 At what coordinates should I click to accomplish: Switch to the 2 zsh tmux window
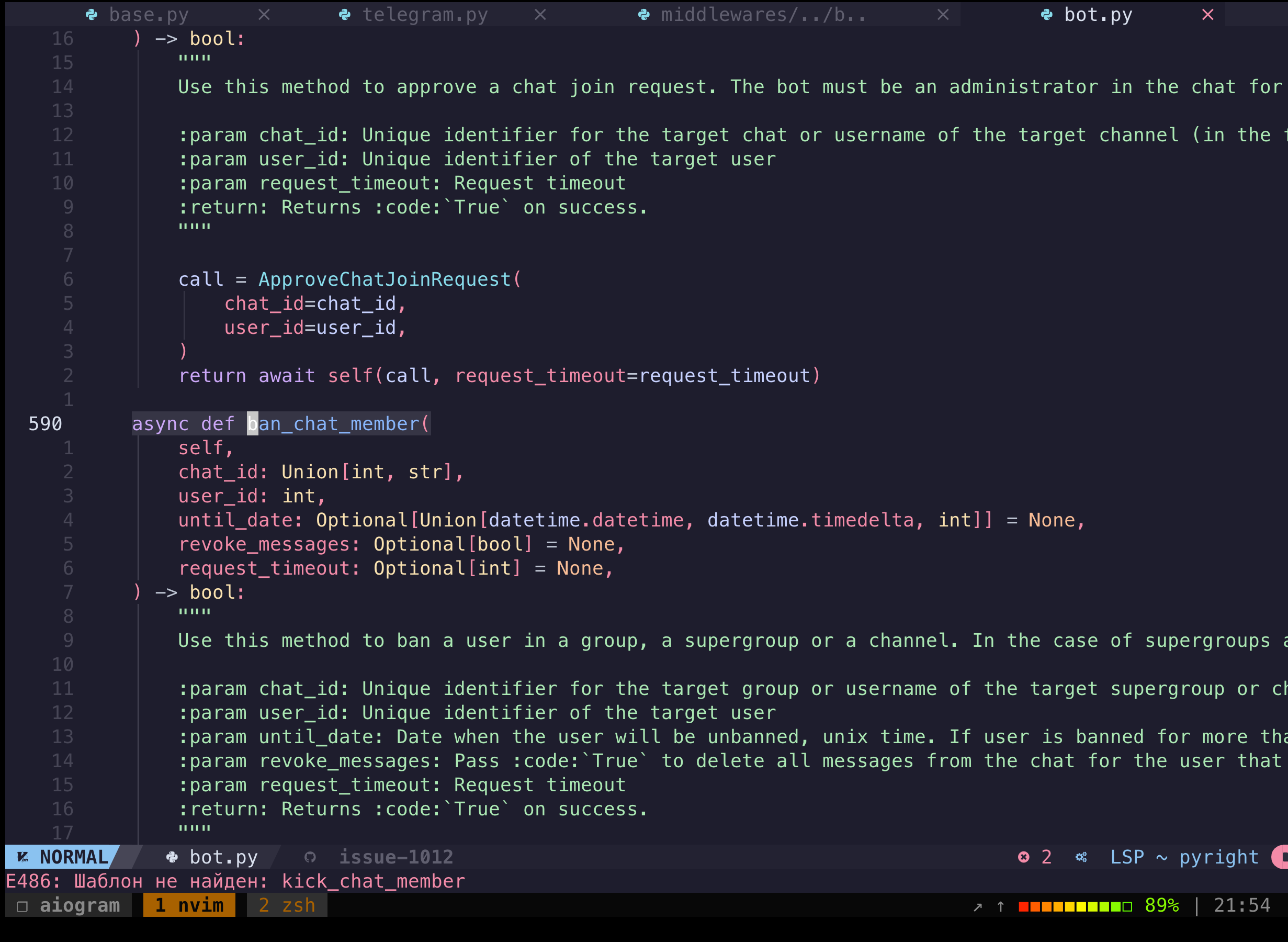pyautogui.click(x=286, y=905)
